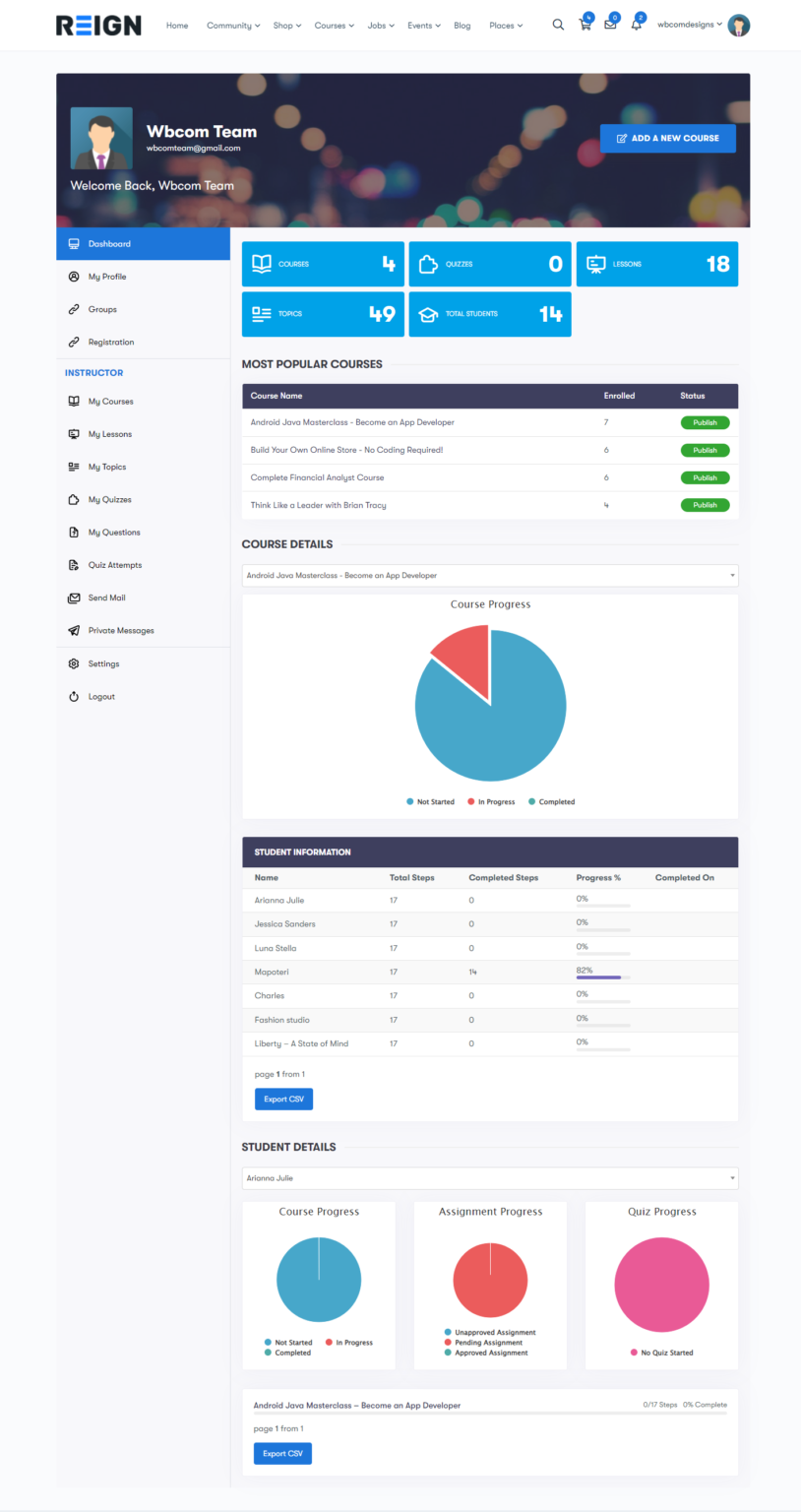Check messages via envelope icon
The height and width of the screenshot is (1512, 801).
tap(611, 28)
